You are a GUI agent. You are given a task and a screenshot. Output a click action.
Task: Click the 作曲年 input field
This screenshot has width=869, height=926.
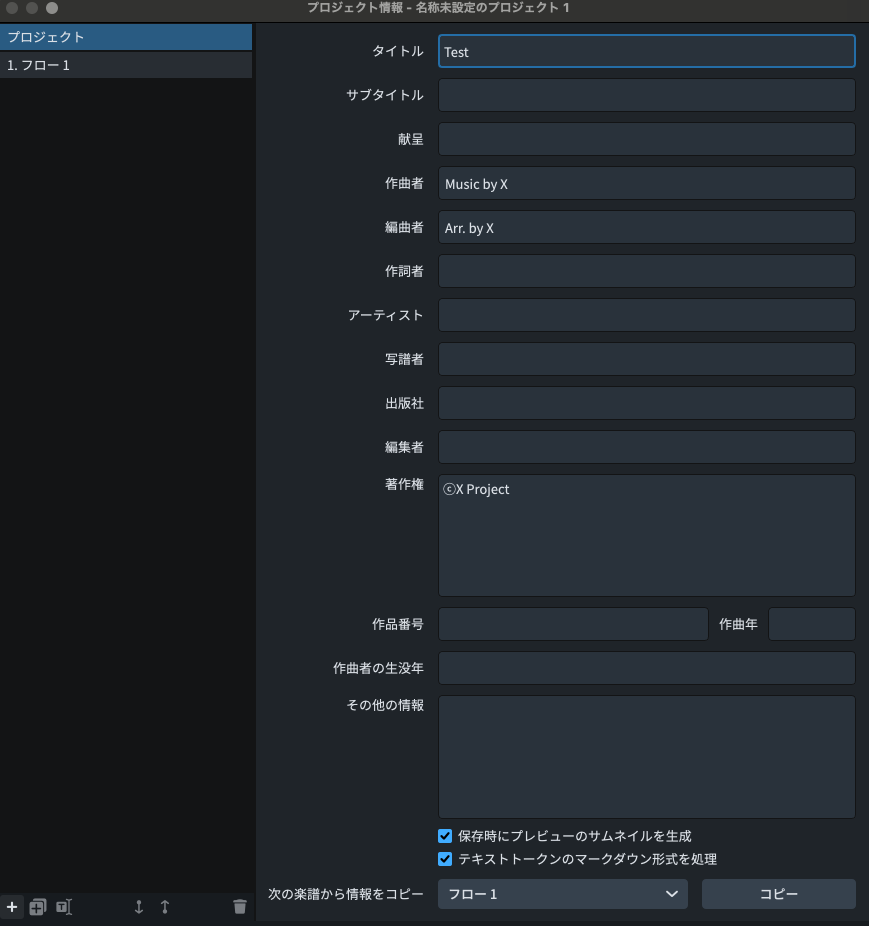coord(811,624)
